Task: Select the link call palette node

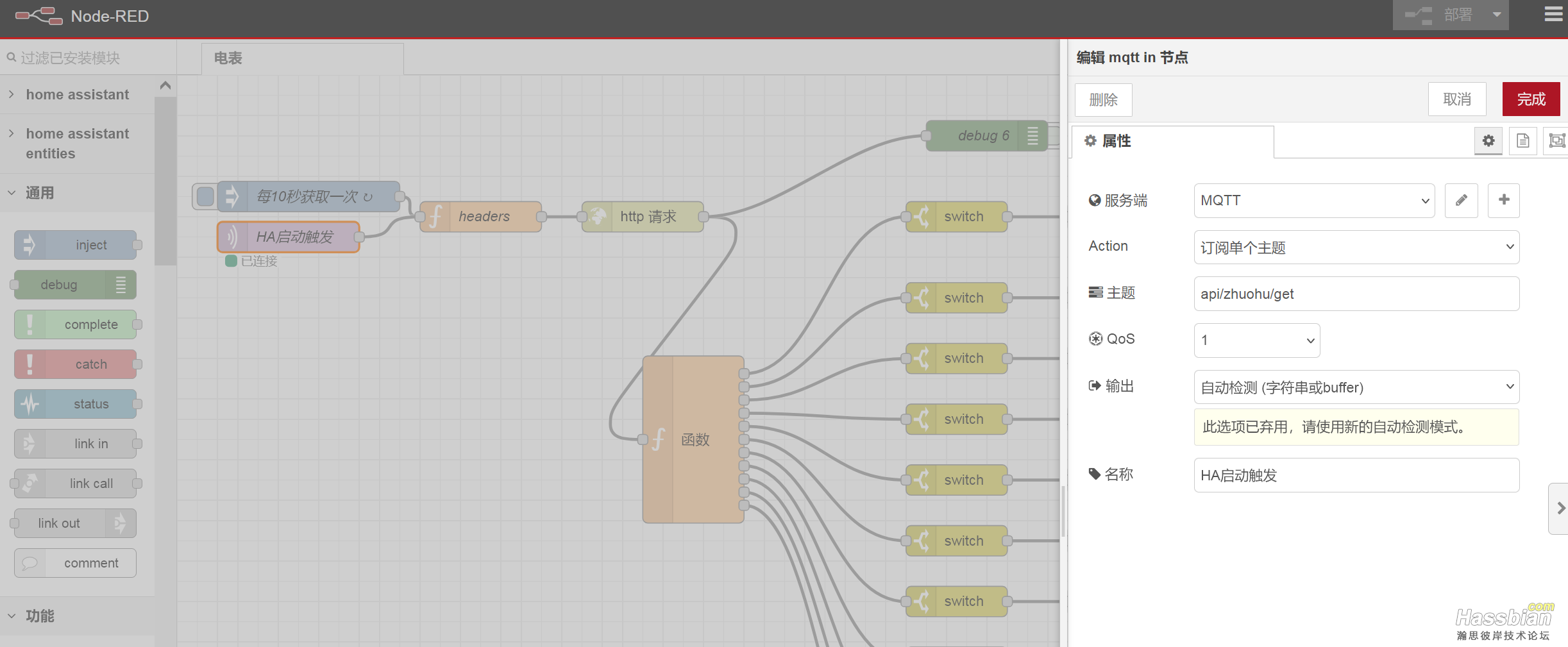Action: point(76,483)
